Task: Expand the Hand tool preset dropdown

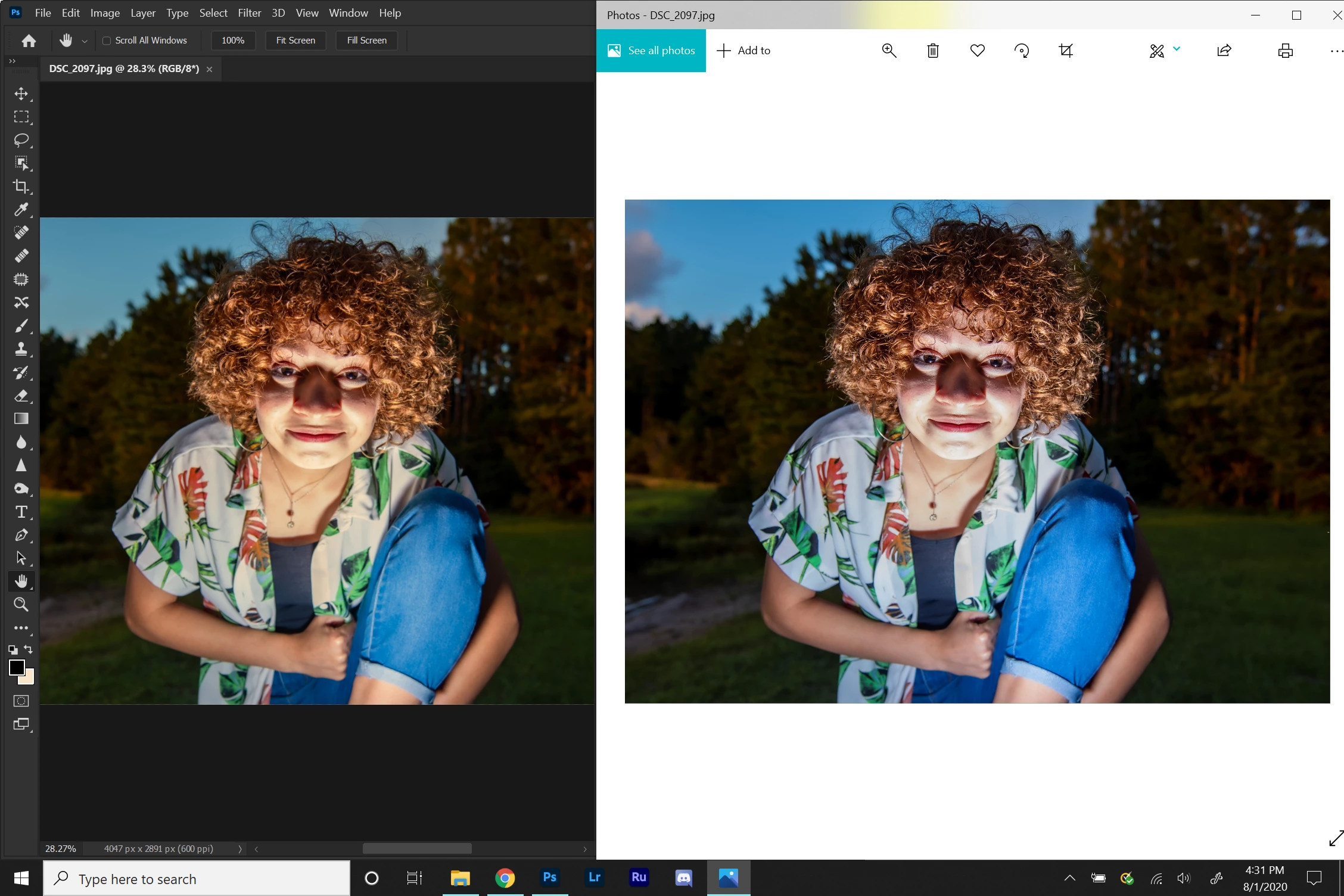Action: (x=85, y=41)
